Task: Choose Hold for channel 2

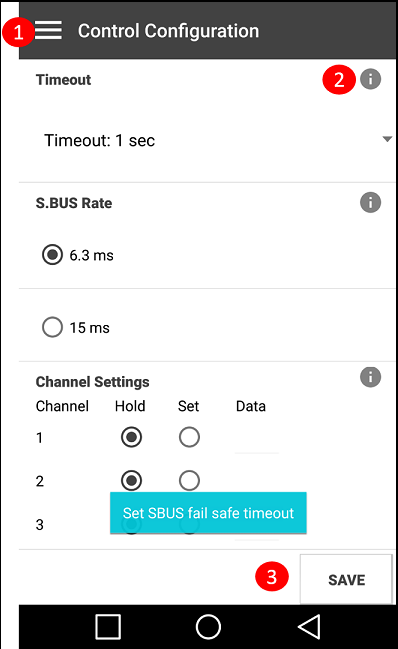Action: (x=132, y=481)
